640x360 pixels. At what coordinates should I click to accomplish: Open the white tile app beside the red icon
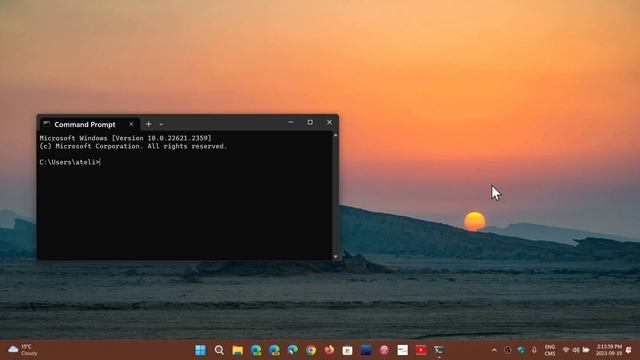coord(402,350)
